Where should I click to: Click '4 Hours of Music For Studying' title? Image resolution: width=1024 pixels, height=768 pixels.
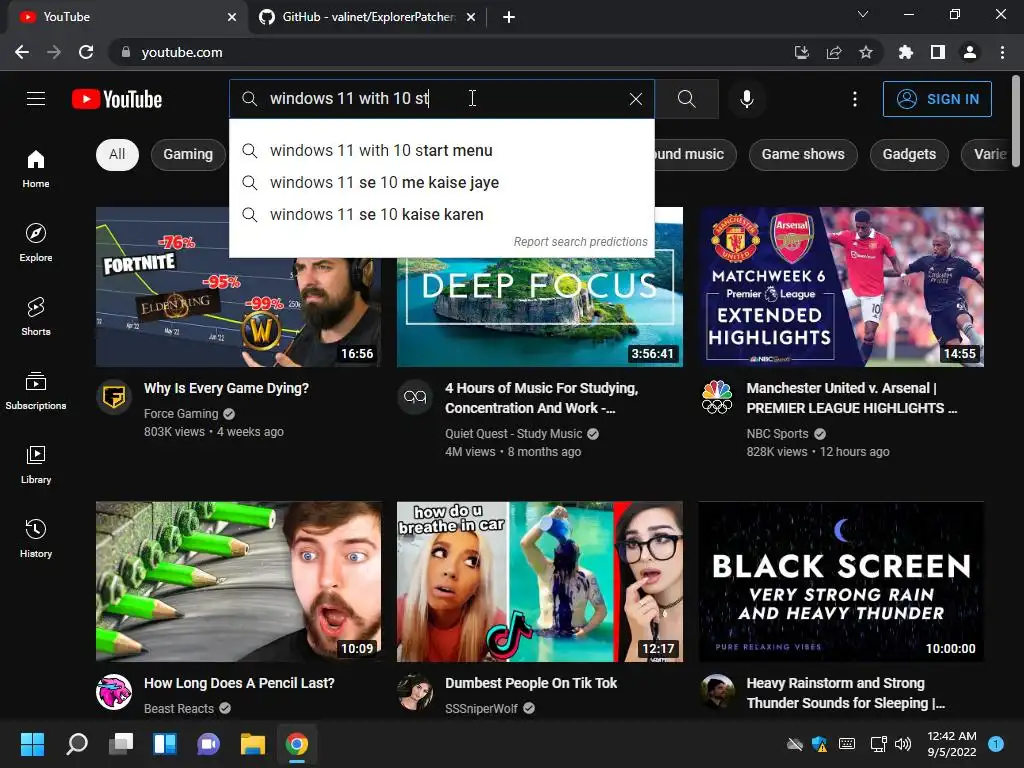pyautogui.click(x=541, y=398)
